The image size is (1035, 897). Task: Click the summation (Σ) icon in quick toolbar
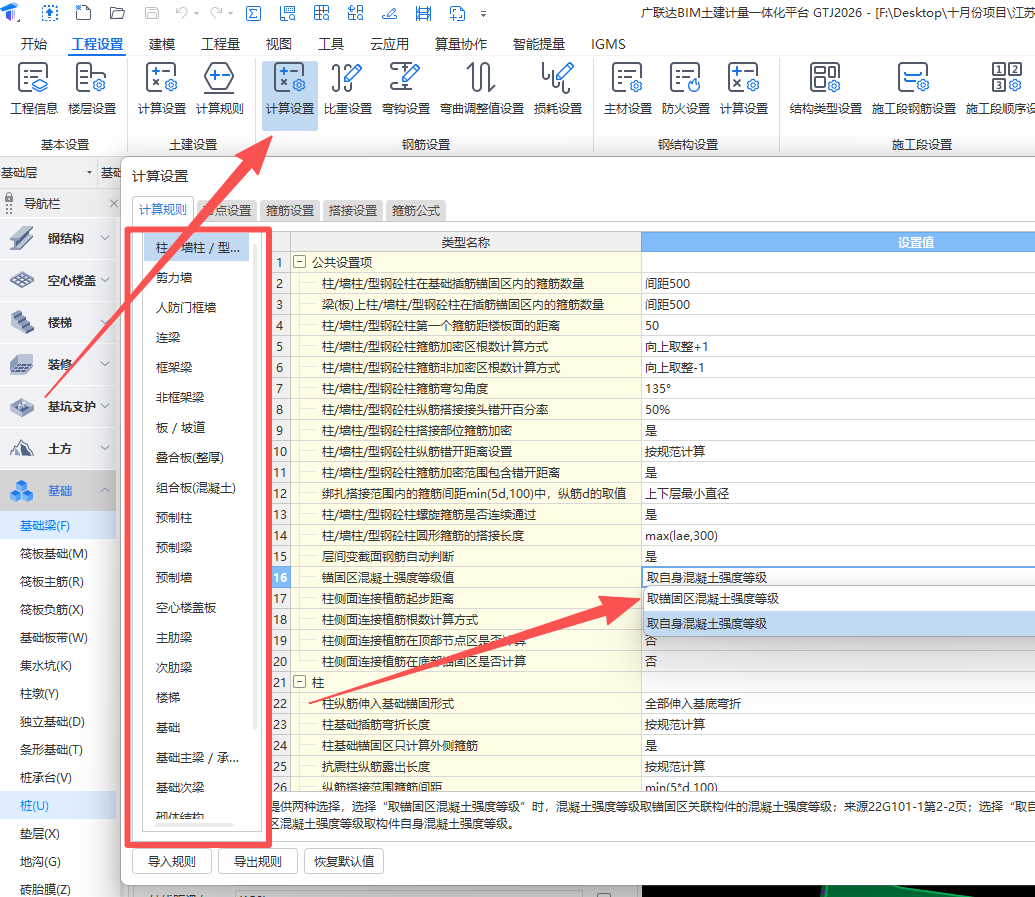[x=253, y=13]
